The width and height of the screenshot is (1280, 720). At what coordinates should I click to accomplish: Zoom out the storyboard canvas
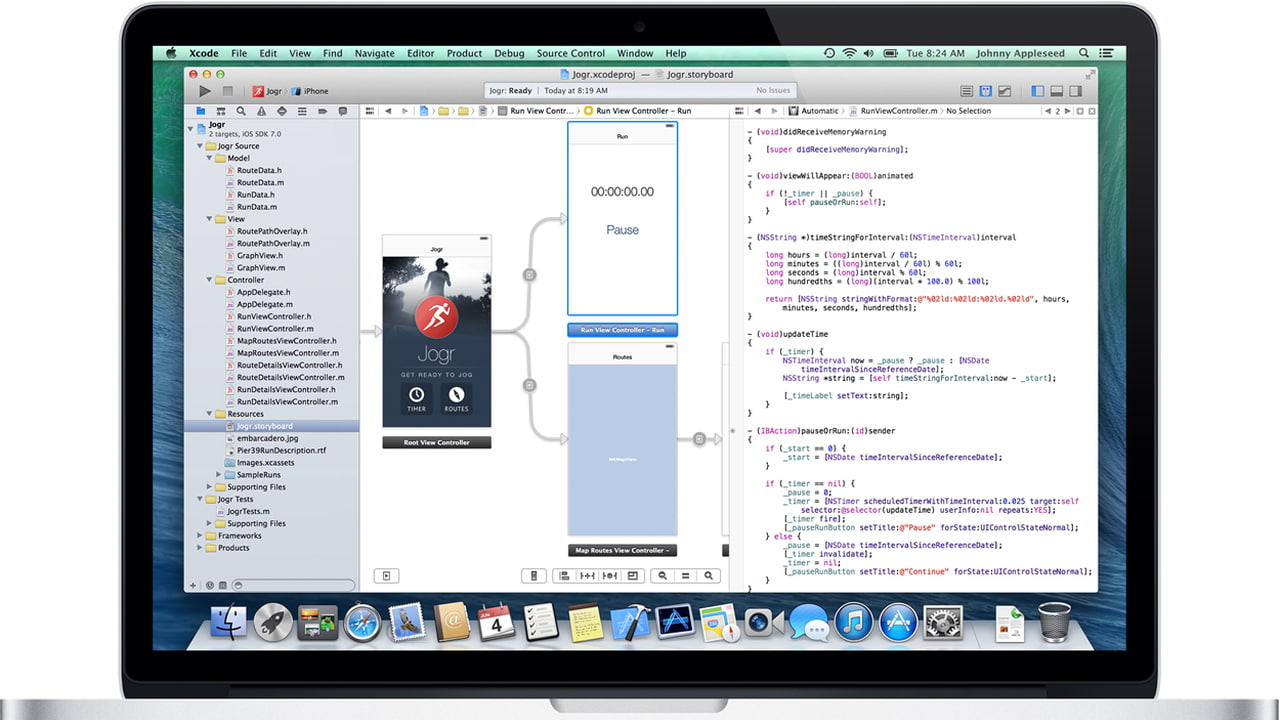point(663,576)
